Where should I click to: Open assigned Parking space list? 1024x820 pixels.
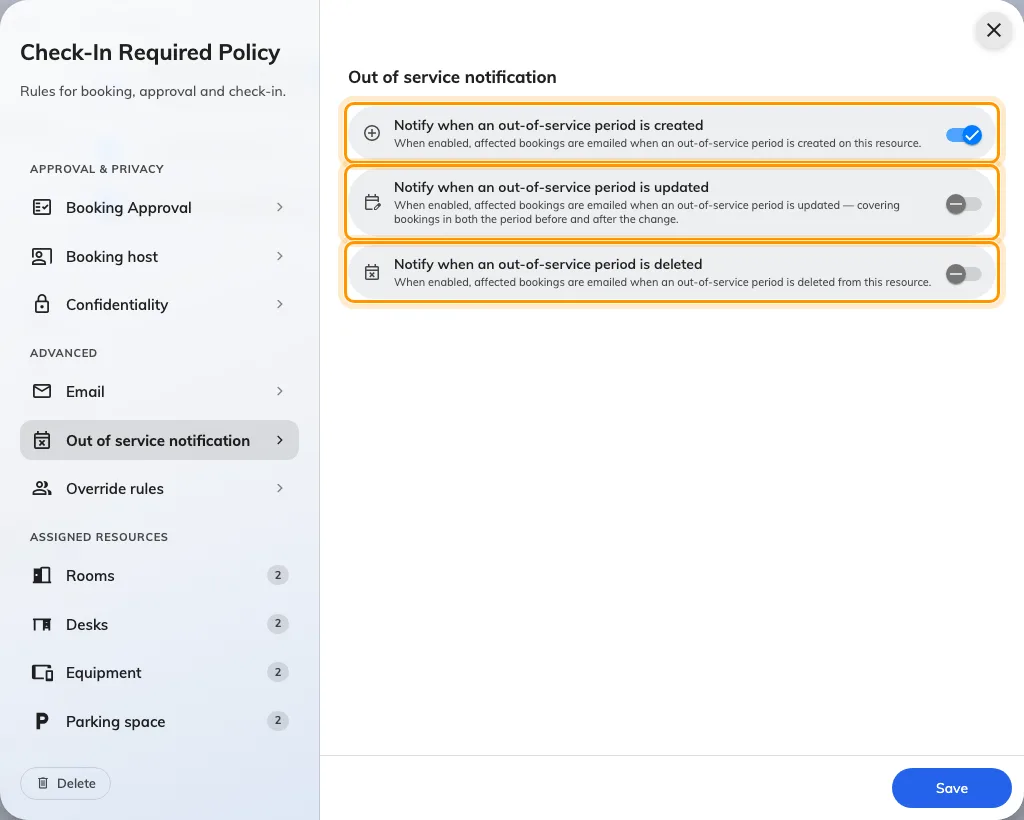[159, 721]
